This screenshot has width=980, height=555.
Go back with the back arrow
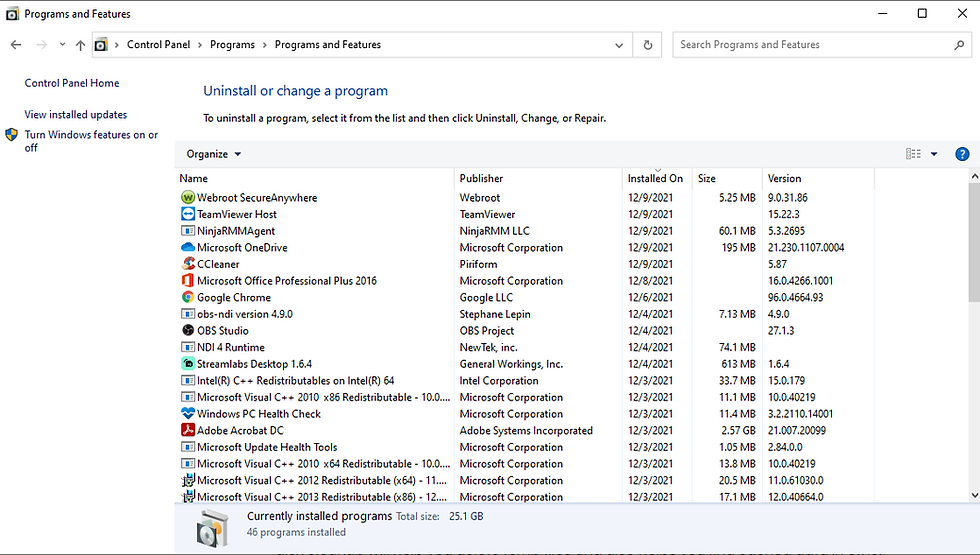click(16, 45)
